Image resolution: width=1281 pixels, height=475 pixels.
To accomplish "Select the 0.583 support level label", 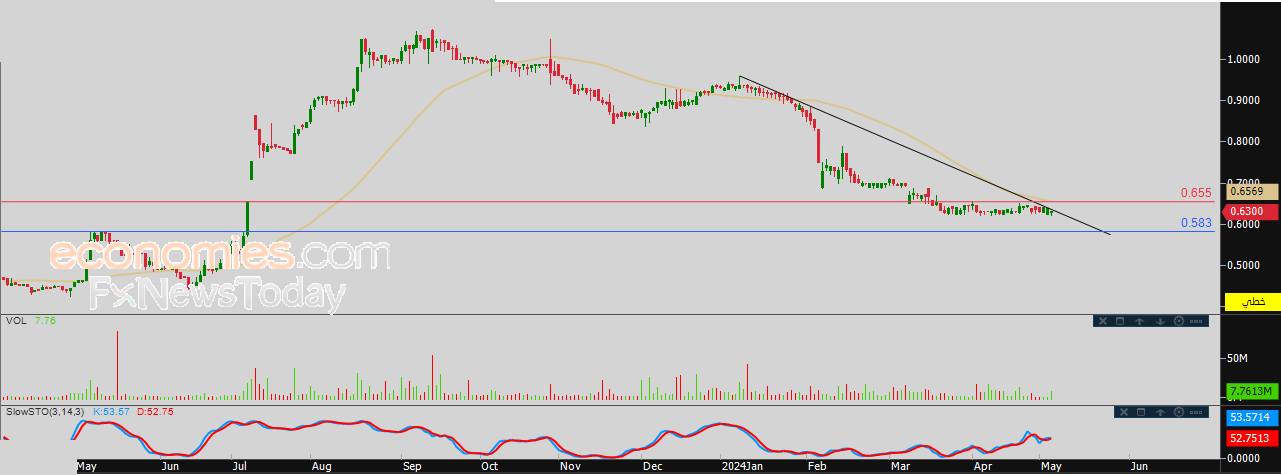I will pos(1195,225).
